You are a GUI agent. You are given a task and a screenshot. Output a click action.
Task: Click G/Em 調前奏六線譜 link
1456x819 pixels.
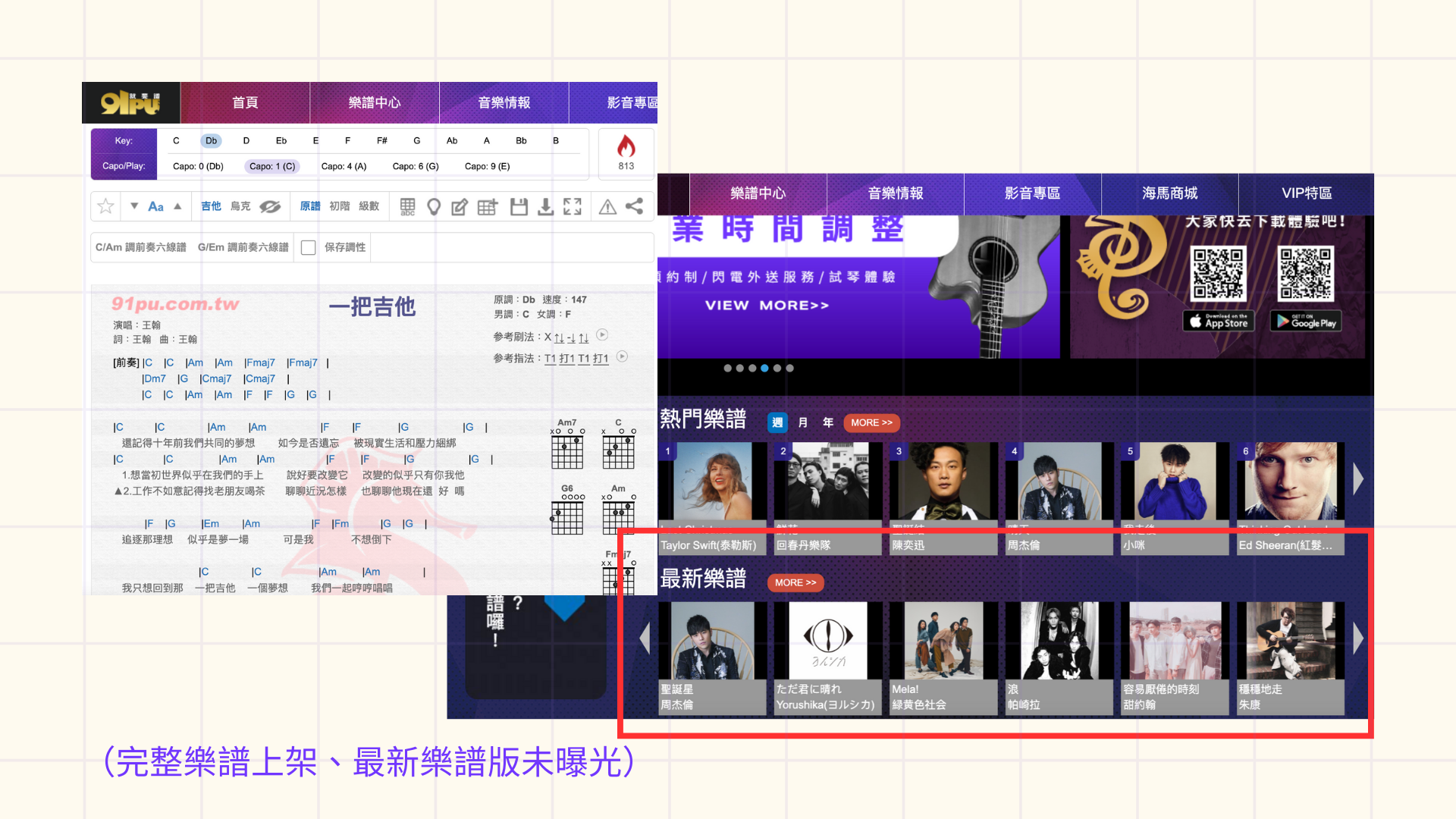click(243, 247)
